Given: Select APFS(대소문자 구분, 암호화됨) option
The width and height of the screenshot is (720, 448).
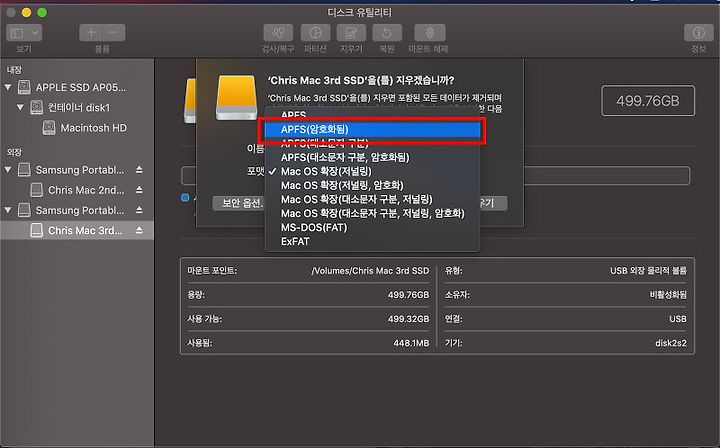Looking at the screenshot, I should point(372,157).
